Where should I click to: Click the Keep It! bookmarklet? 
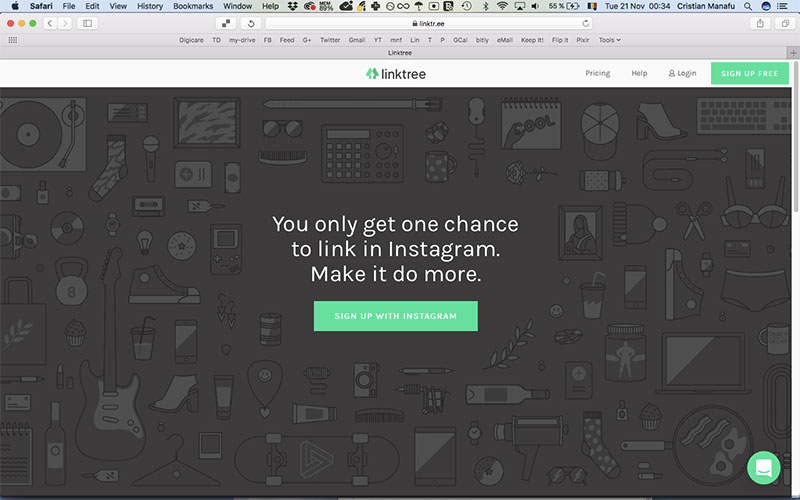coord(532,40)
